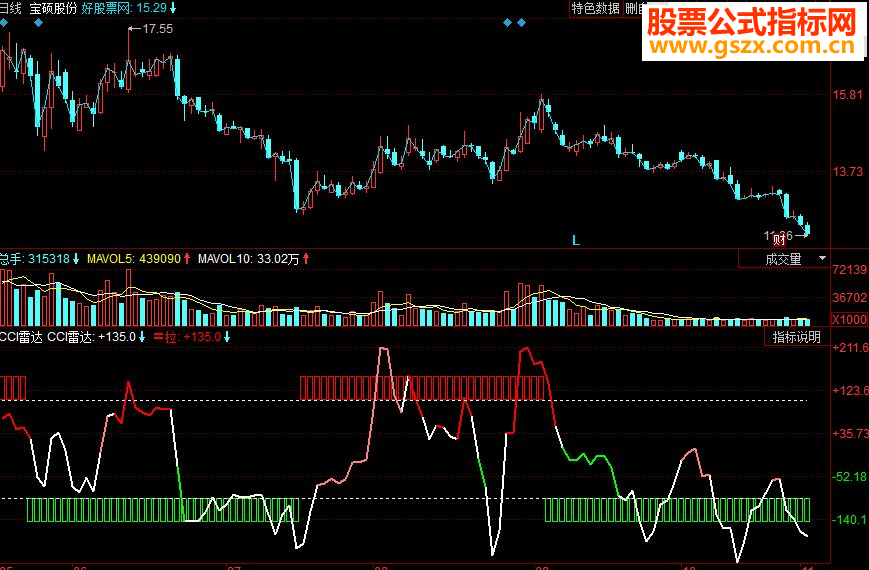This screenshot has width=869, height=570.
Task: Click the blue diamond marker nearest 特色数据
Action: point(521,23)
